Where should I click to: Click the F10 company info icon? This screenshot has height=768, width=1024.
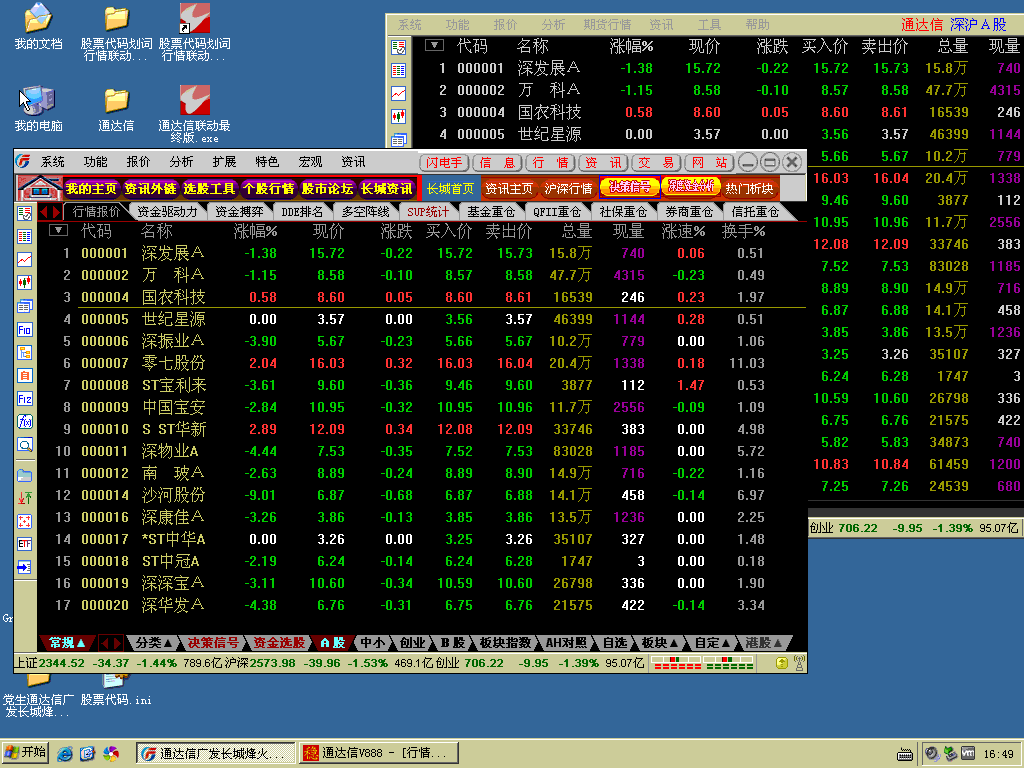(x=25, y=330)
